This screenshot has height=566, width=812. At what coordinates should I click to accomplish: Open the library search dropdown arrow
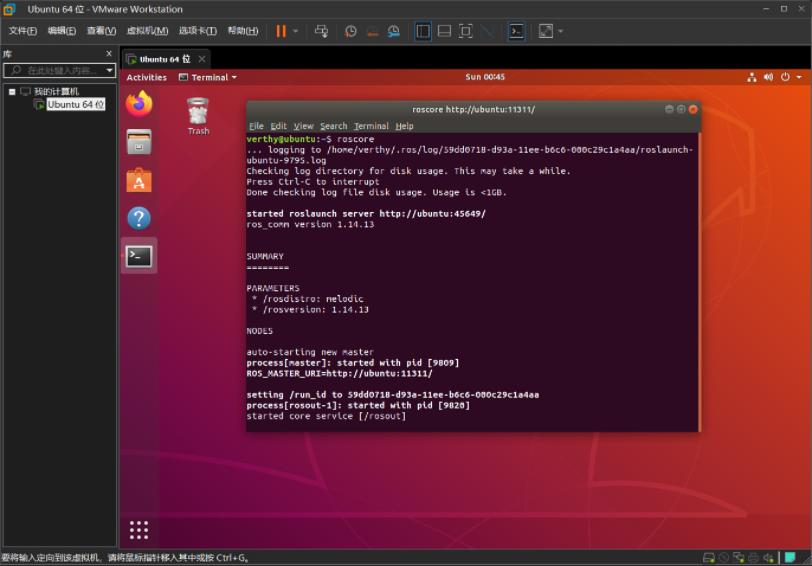point(109,70)
